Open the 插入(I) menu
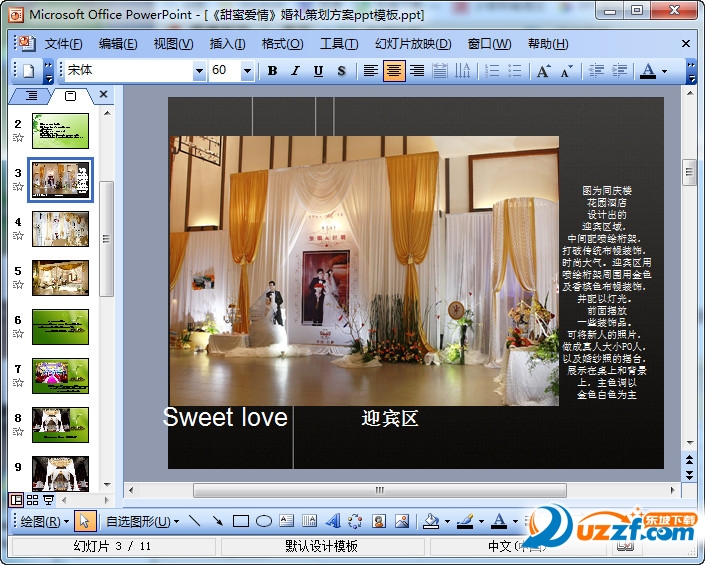 tap(227, 44)
